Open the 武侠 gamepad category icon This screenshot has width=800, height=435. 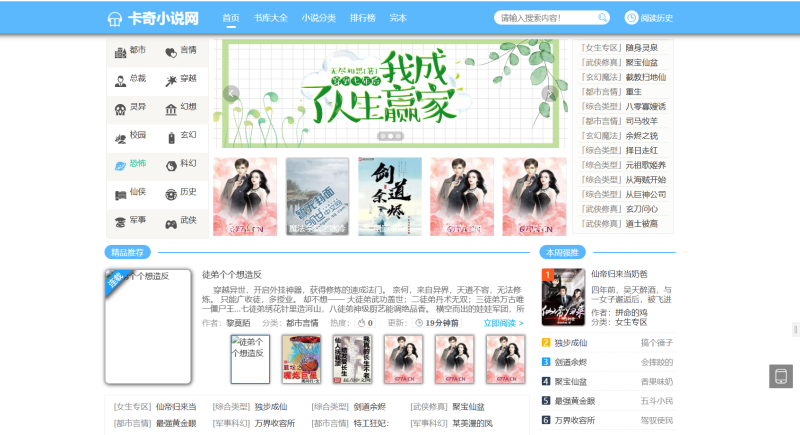coord(171,223)
